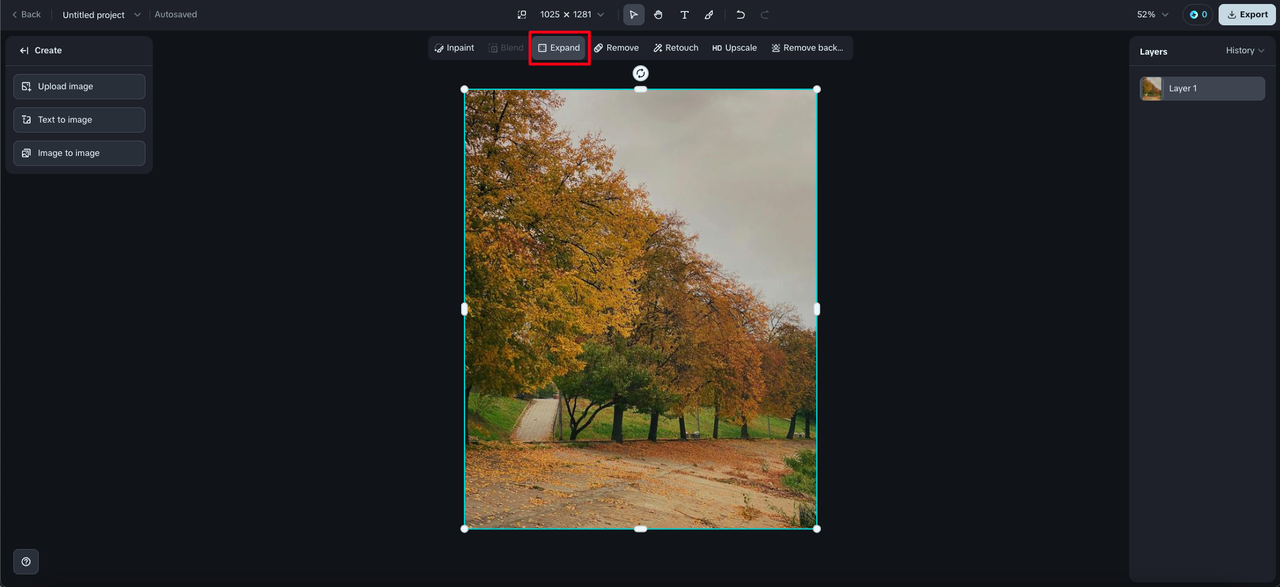Open the Retouch tool
The width and height of the screenshot is (1280, 587).
tap(676, 48)
